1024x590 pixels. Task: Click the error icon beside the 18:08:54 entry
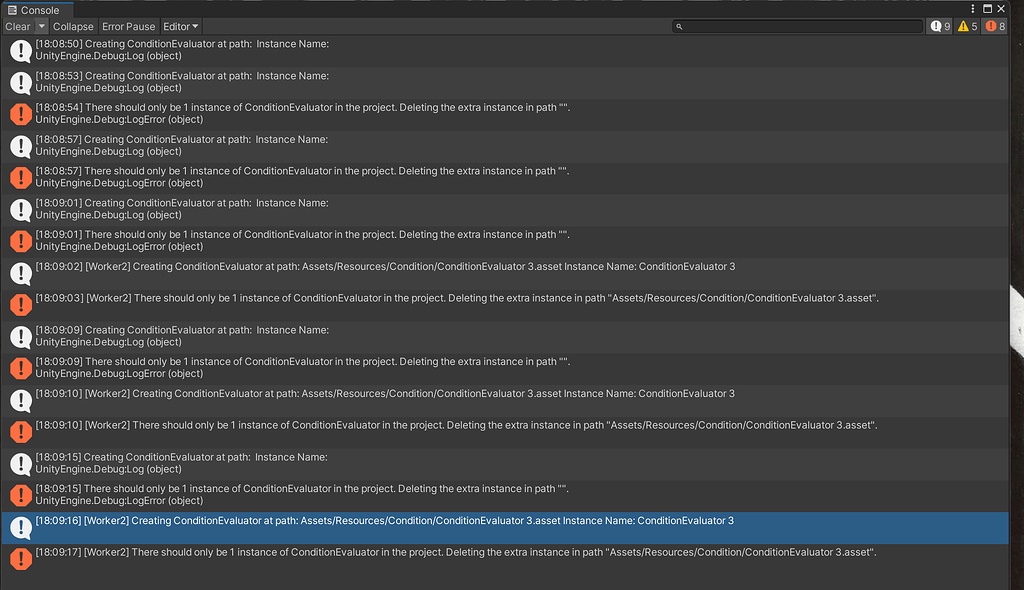click(20, 113)
